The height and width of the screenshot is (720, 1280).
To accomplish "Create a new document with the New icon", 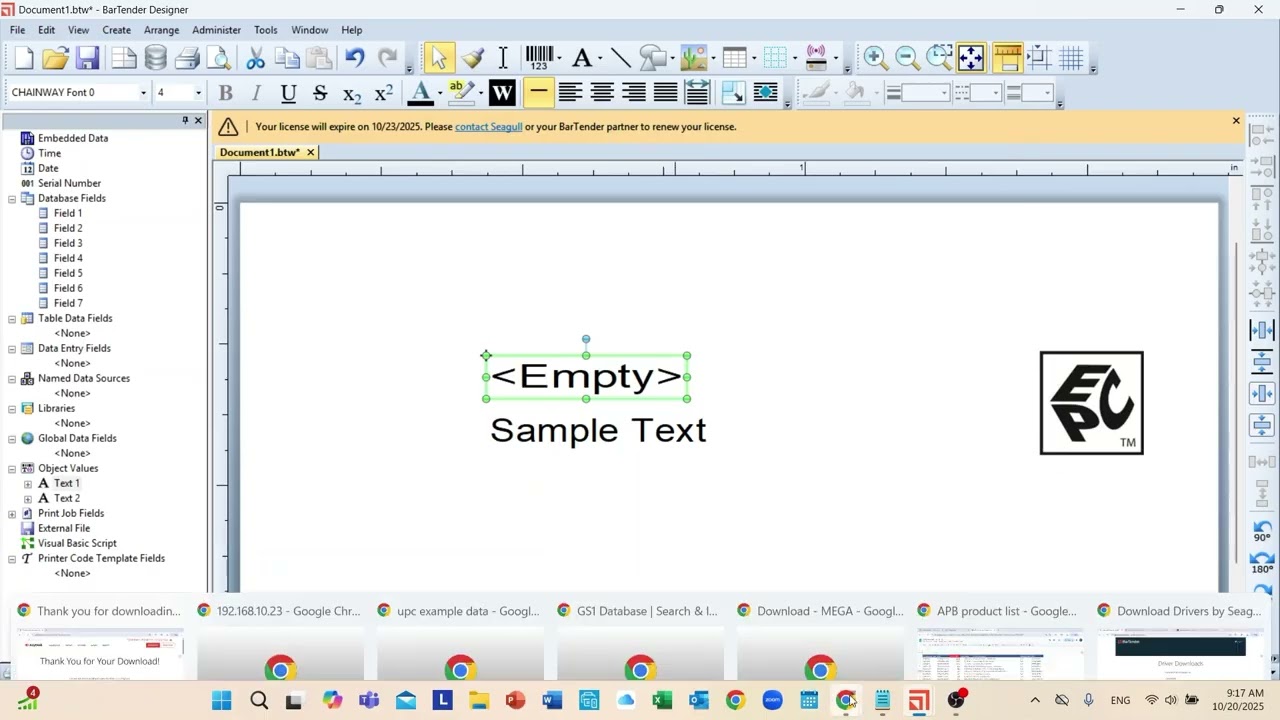I will click(x=24, y=58).
